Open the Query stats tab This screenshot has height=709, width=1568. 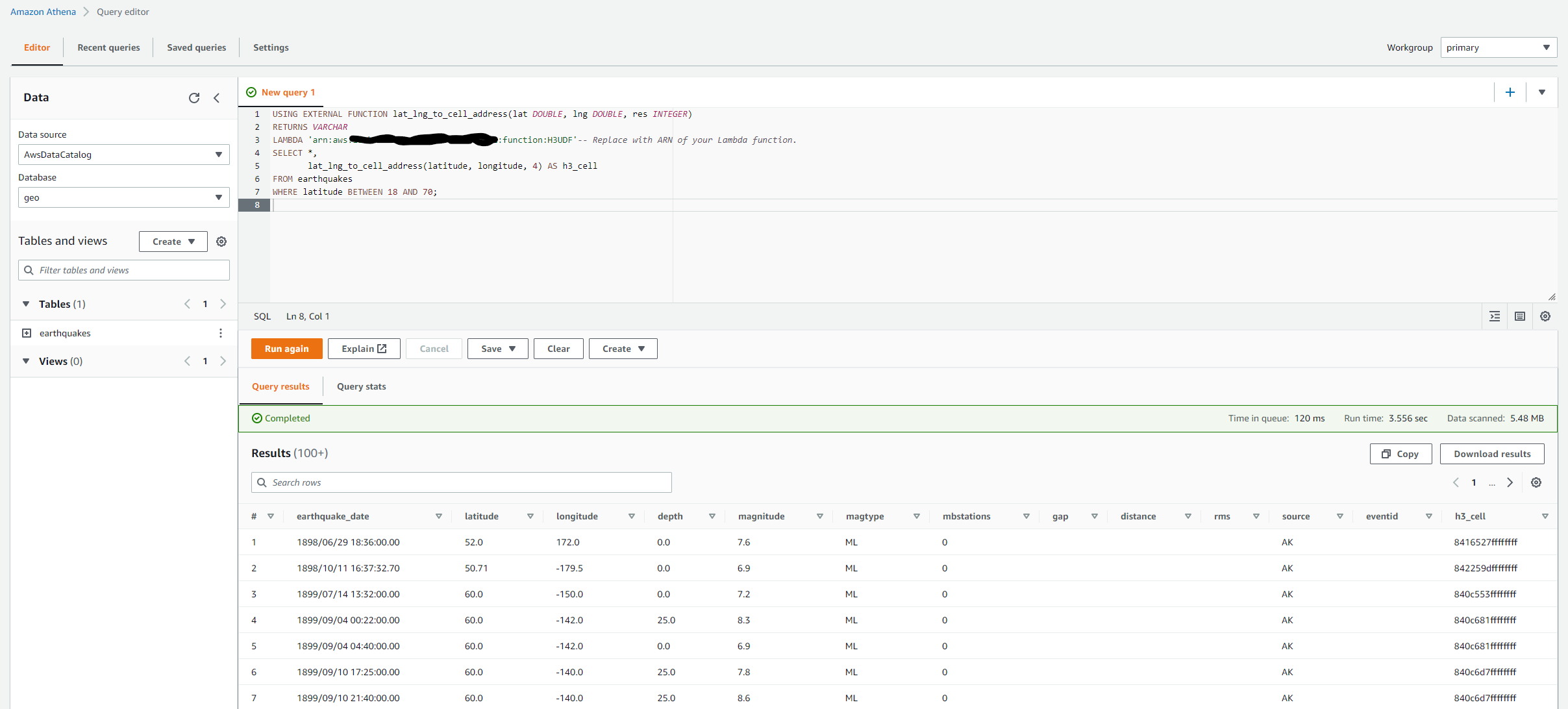click(361, 386)
